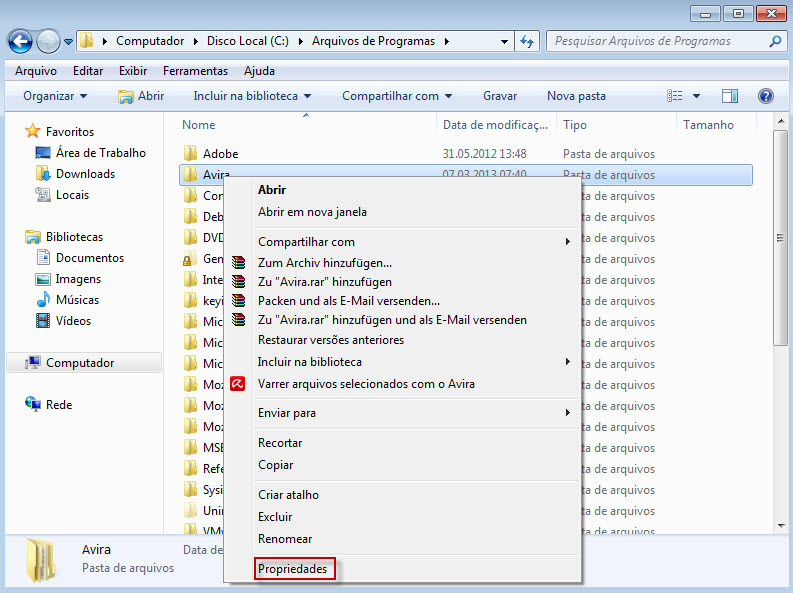The height and width of the screenshot is (593, 793).
Task: Open Locais in the sidebar
Action: pos(62,195)
